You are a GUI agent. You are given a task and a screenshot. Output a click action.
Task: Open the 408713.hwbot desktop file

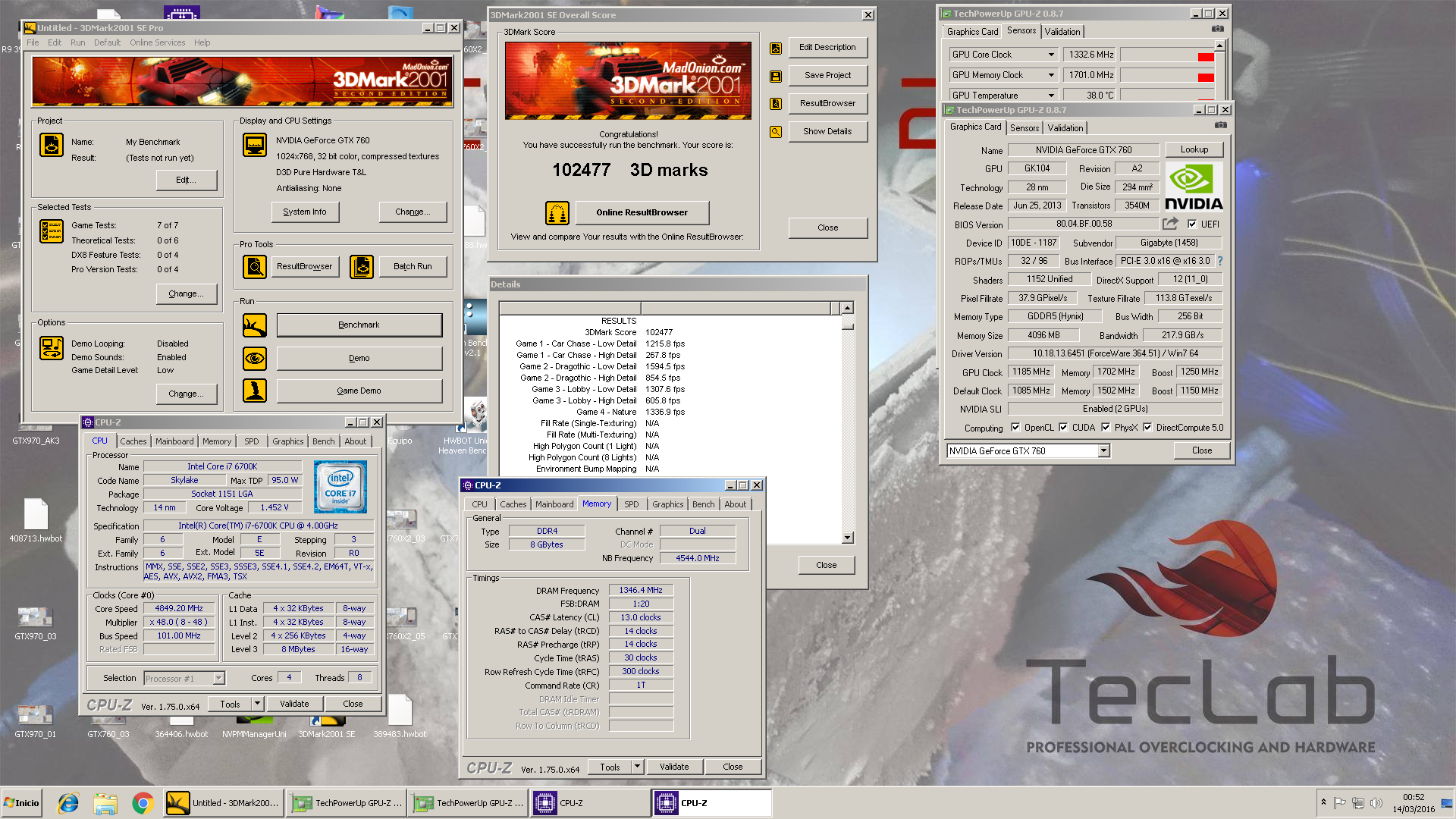(36, 520)
